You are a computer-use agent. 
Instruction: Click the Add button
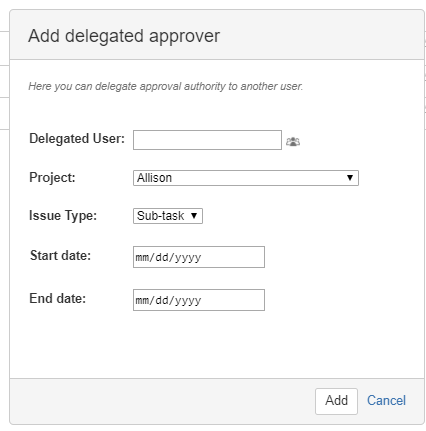[336, 401]
